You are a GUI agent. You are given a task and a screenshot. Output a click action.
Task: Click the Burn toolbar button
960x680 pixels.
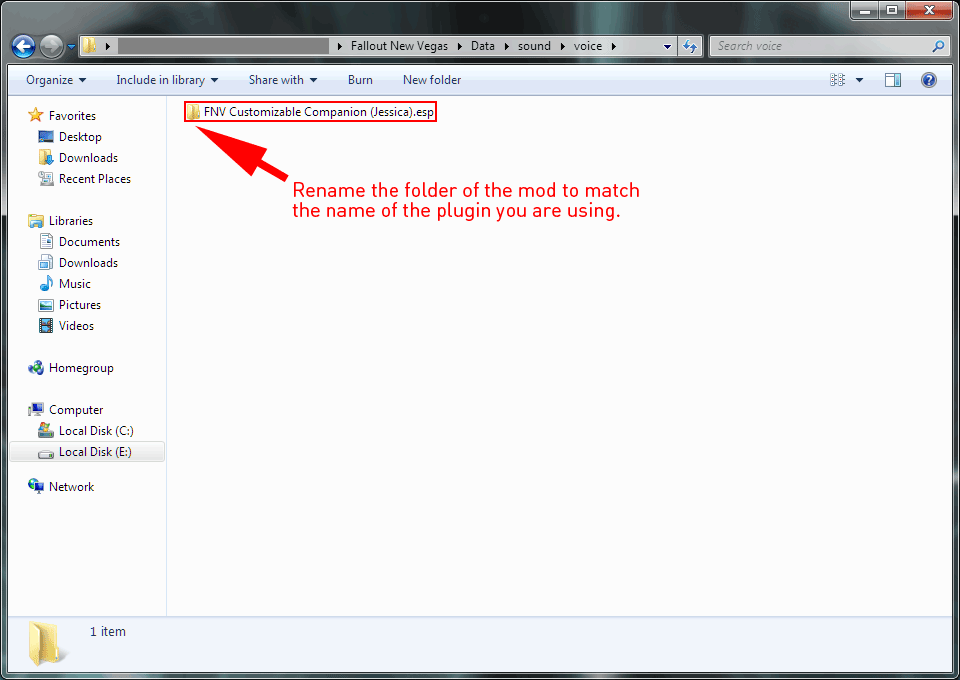point(360,80)
